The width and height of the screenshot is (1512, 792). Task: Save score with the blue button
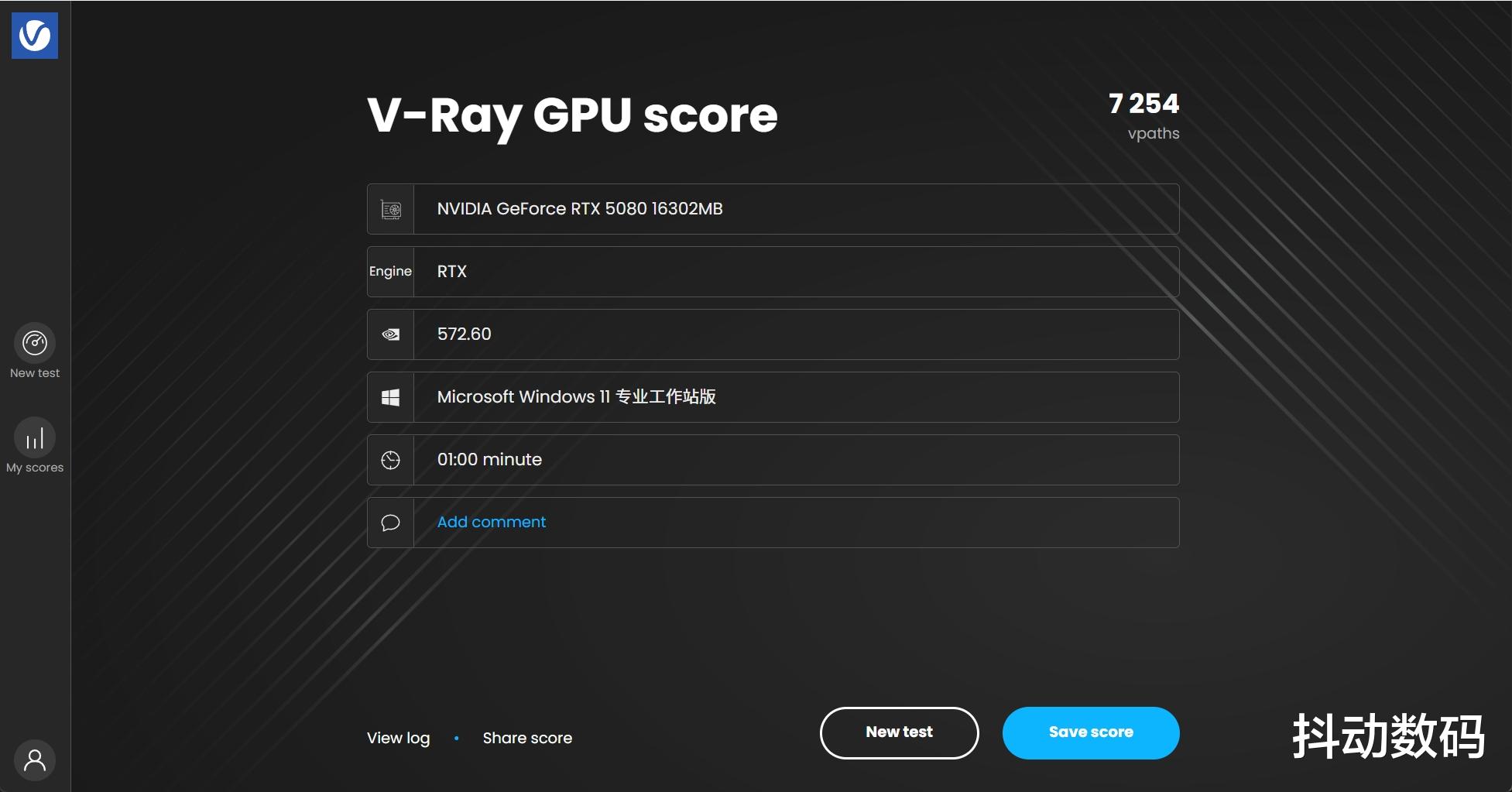pyautogui.click(x=1091, y=732)
